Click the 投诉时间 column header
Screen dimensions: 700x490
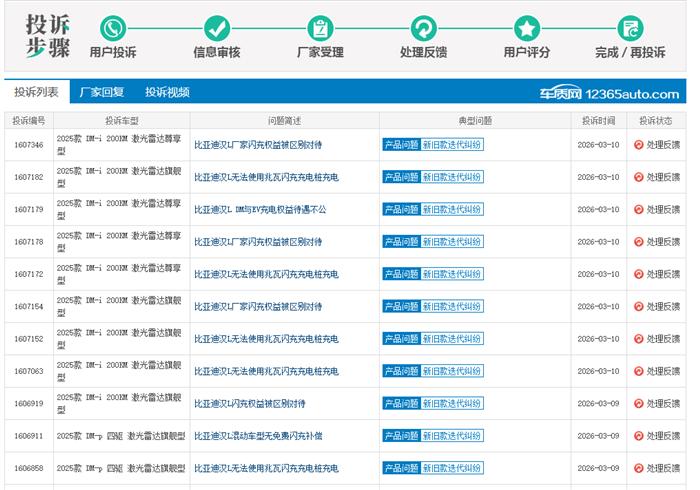(598, 120)
